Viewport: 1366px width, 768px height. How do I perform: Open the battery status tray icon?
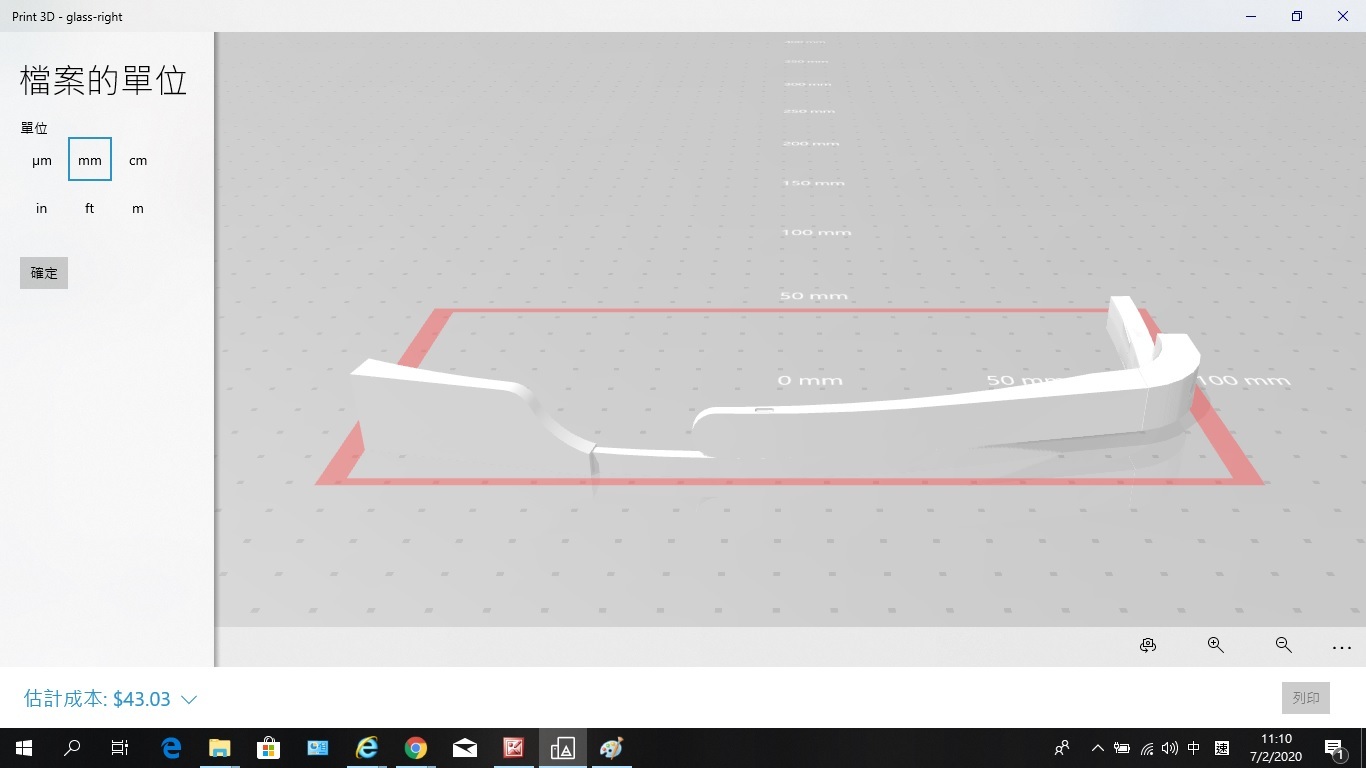click(1122, 748)
